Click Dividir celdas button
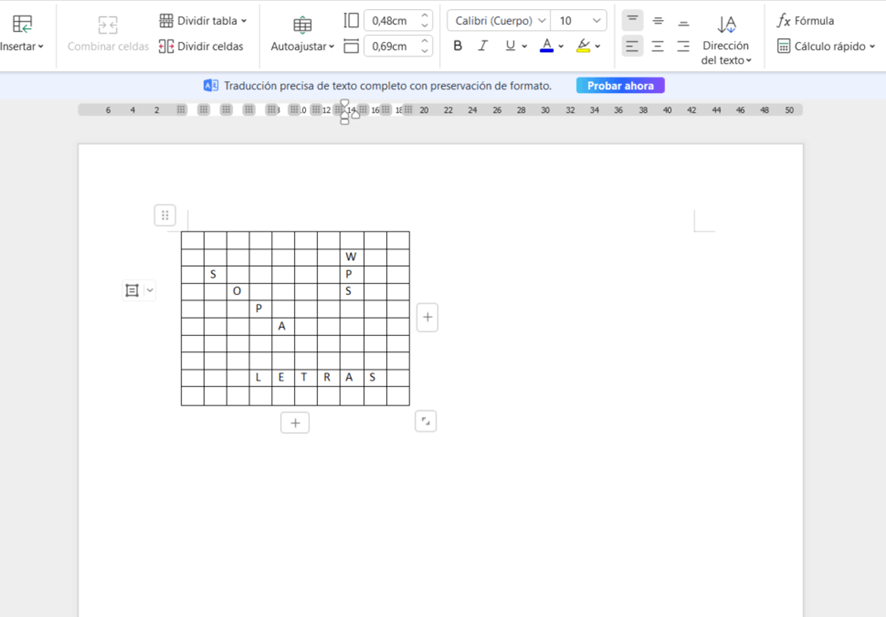Viewport: 886px width, 617px height. [201, 46]
